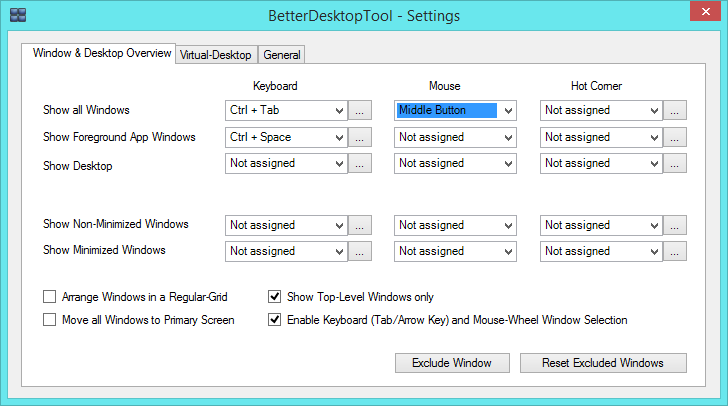728x406 pixels.
Task: Click keyboard ellipsis button for Show Foreground App Windows
Action: [x=360, y=138]
